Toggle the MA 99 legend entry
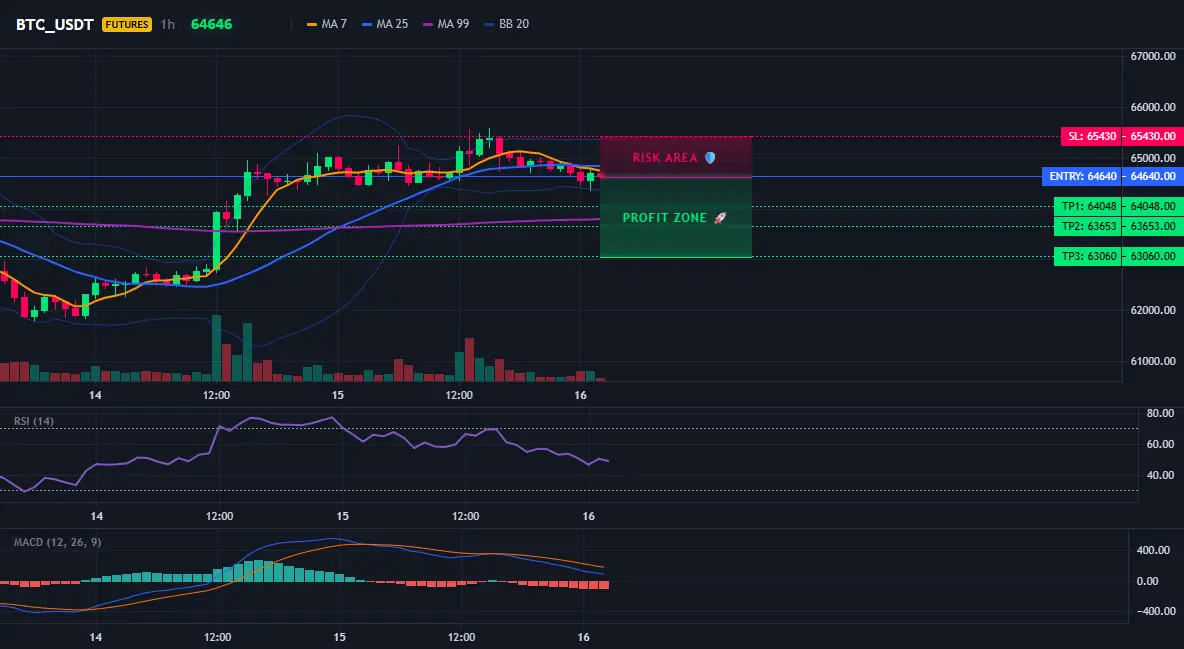This screenshot has height=649, width=1184. (x=446, y=24)
